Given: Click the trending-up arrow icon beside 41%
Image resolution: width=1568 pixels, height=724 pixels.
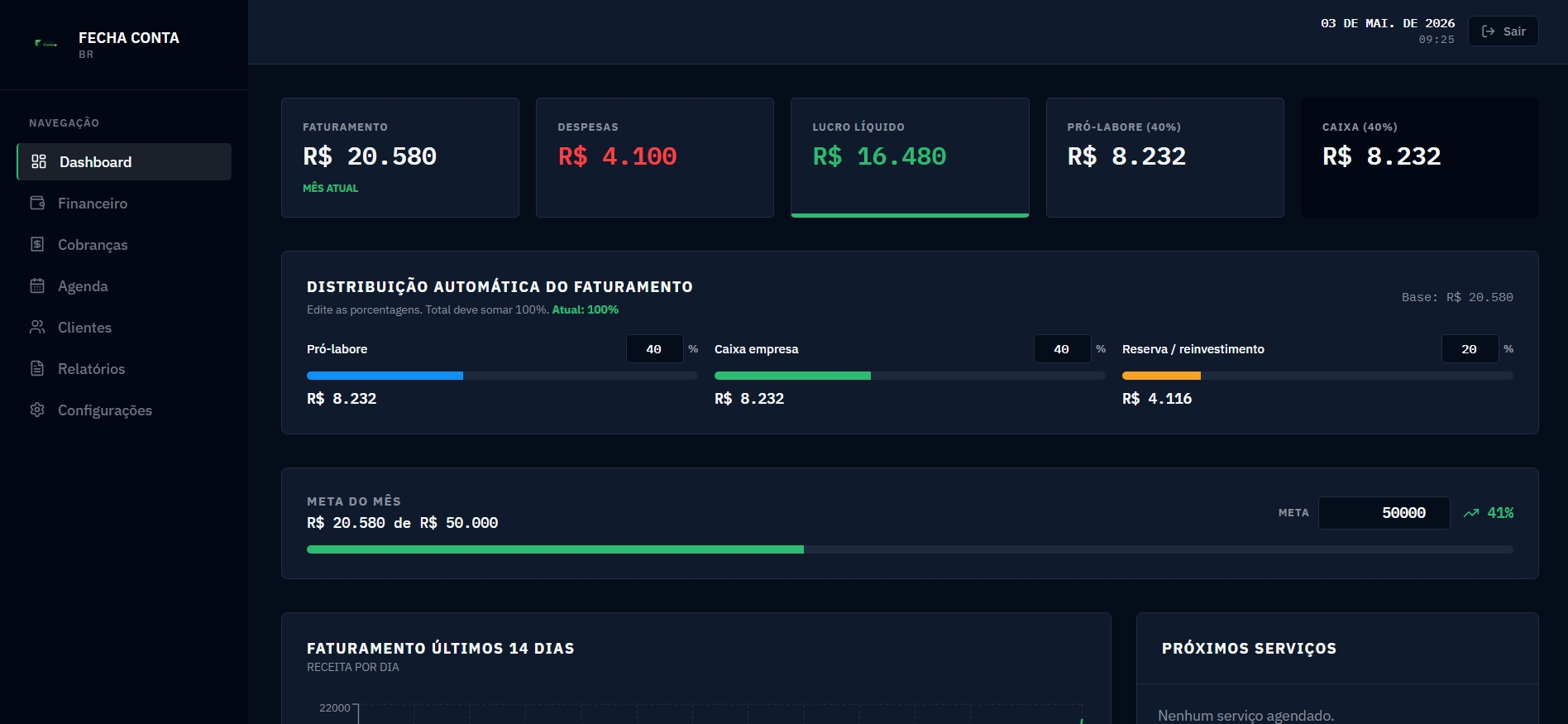Looking at the screenshot, I should [1471, 513].
